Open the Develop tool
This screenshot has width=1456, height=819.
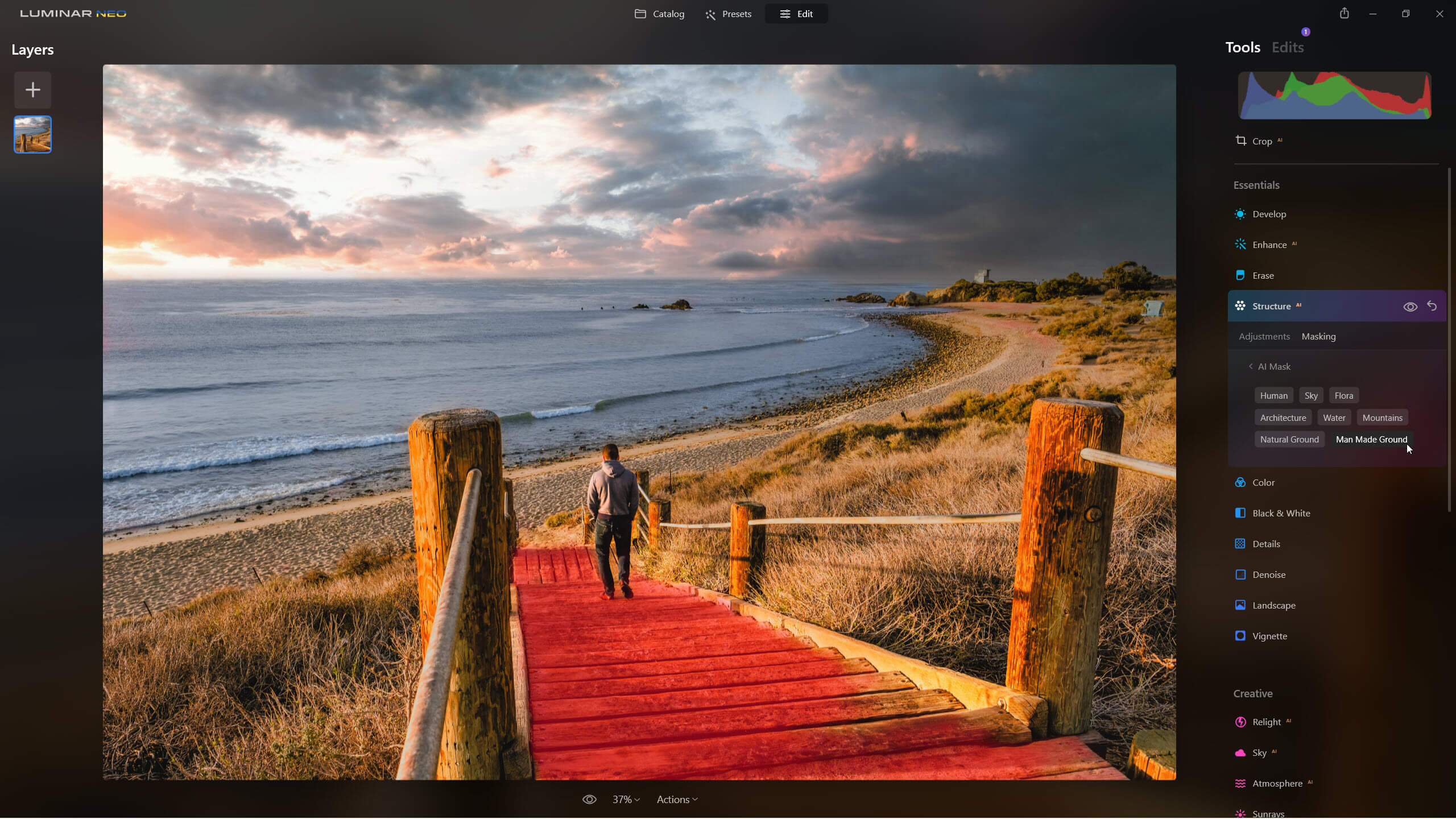[x=1268, y=214]
